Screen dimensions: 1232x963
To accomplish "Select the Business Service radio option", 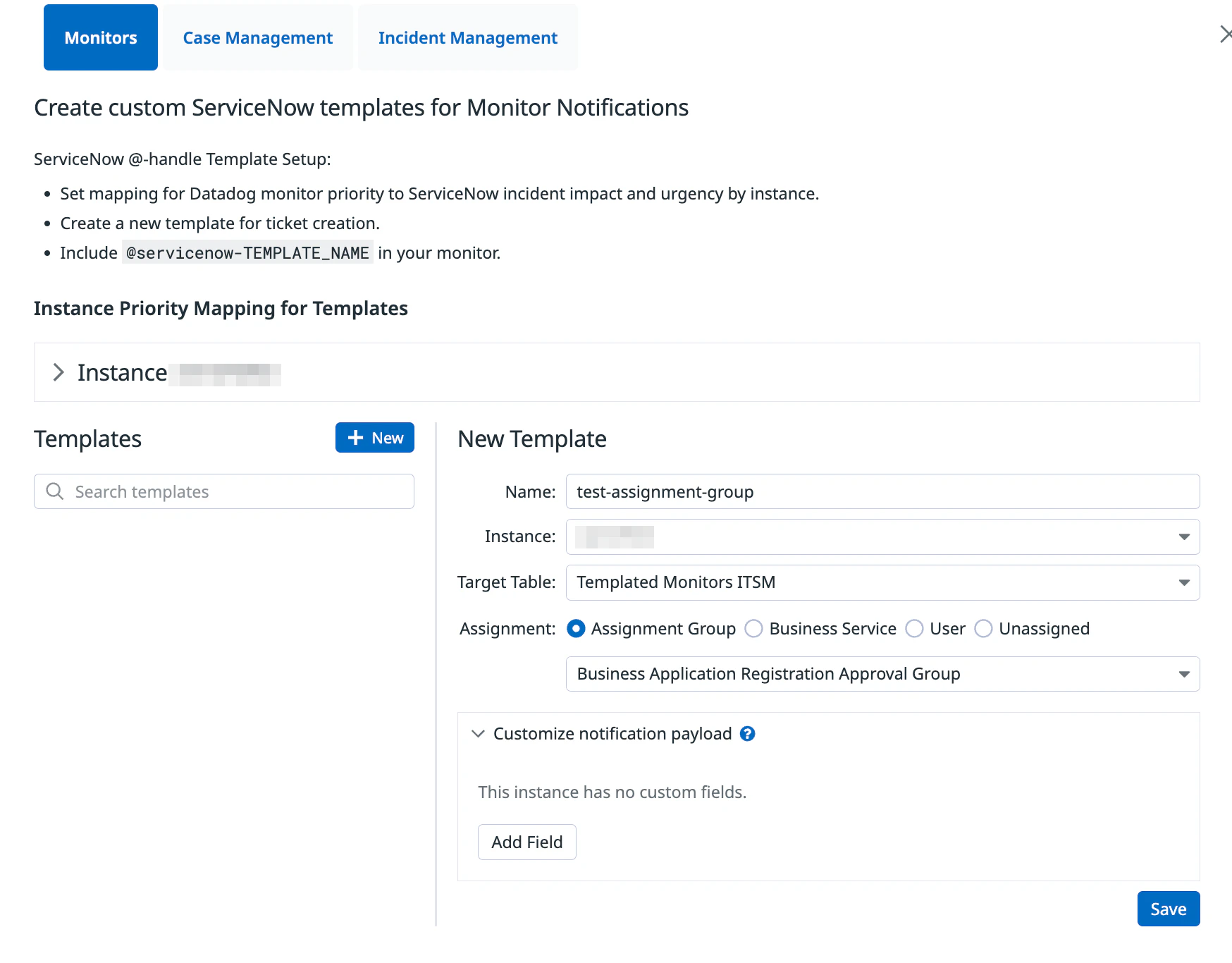I will click(x=753, y=628).
